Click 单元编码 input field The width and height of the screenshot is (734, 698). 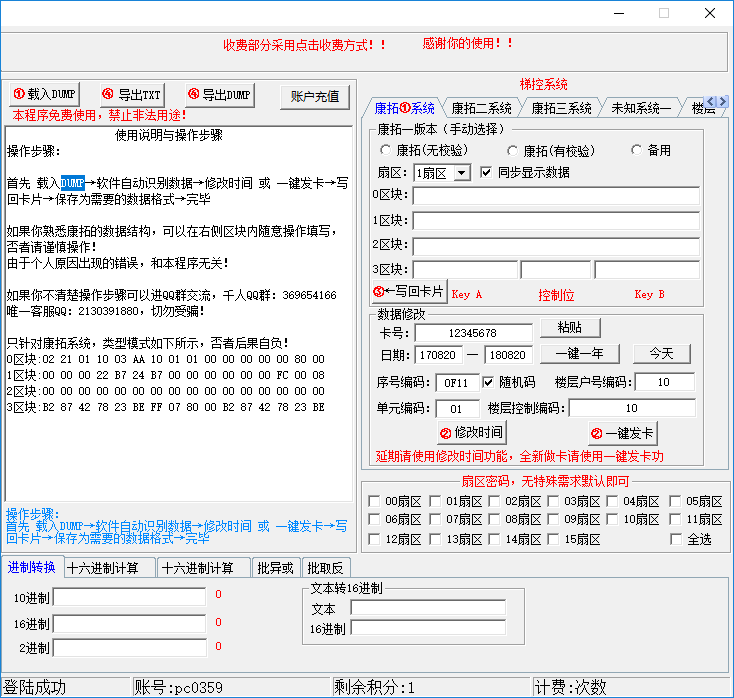(x=457, y=408)
